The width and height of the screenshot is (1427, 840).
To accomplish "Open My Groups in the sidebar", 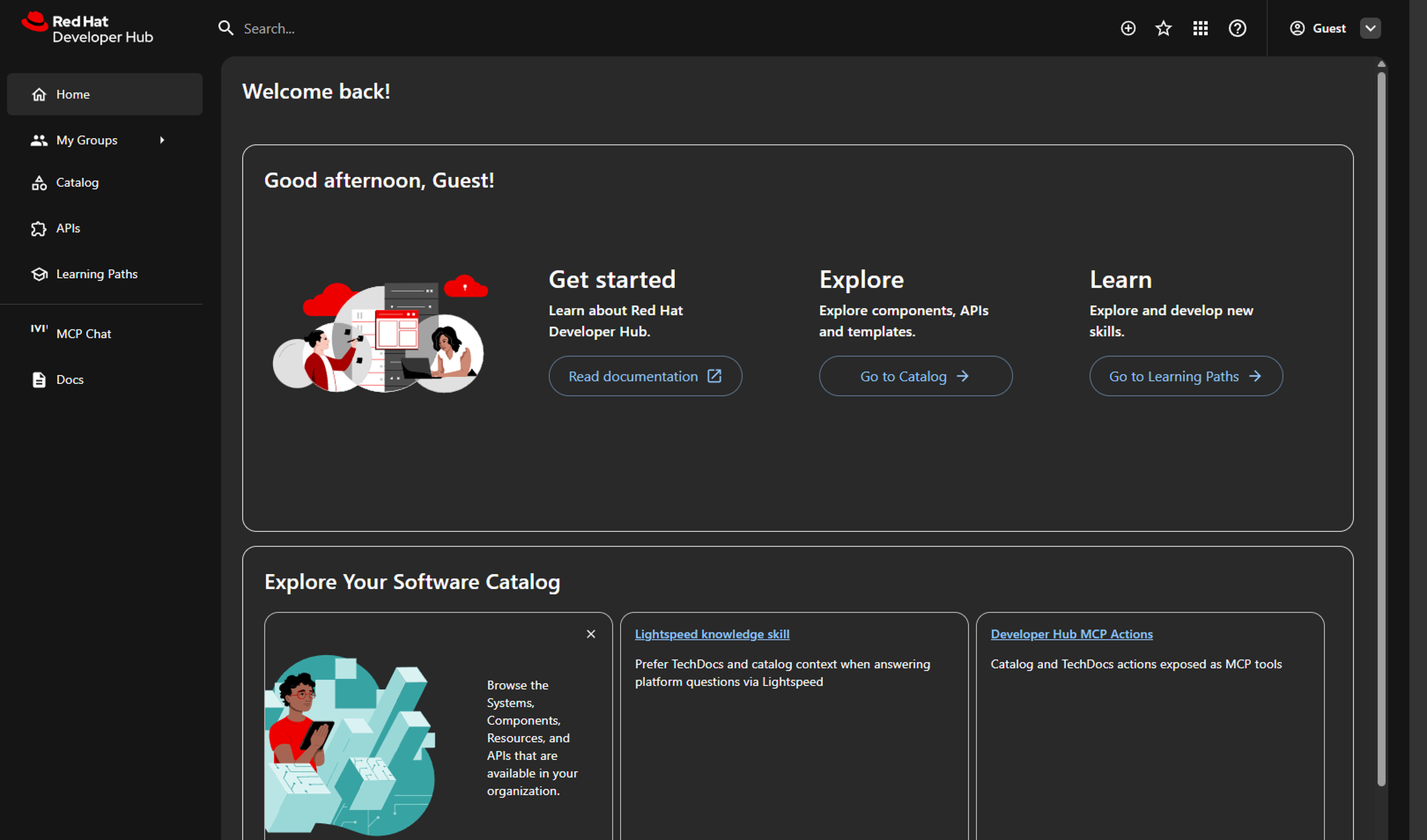I will (x=105, y=140).
